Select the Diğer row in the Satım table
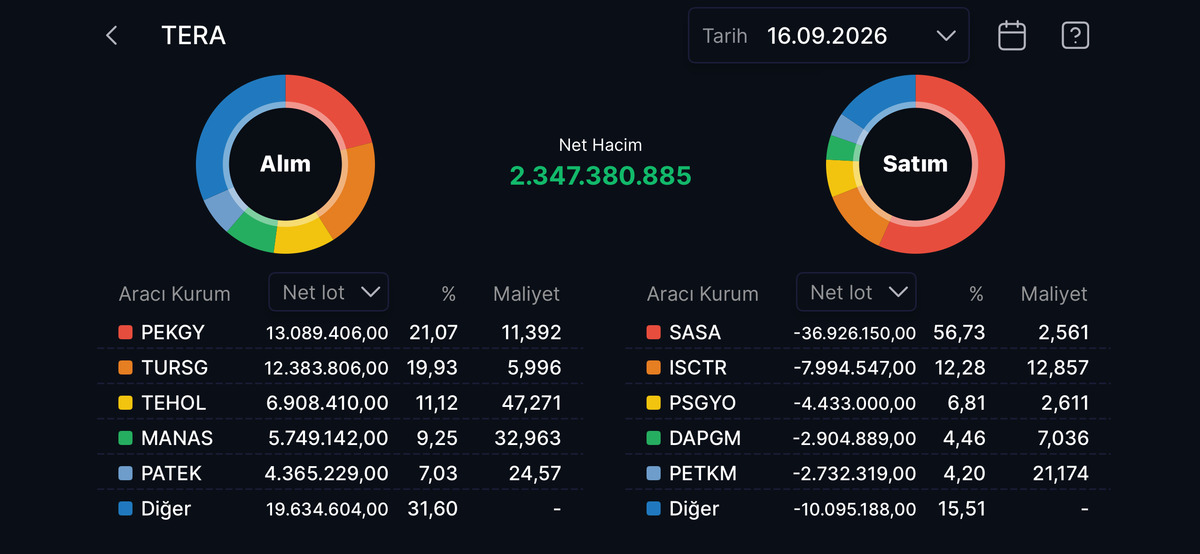 868,509
